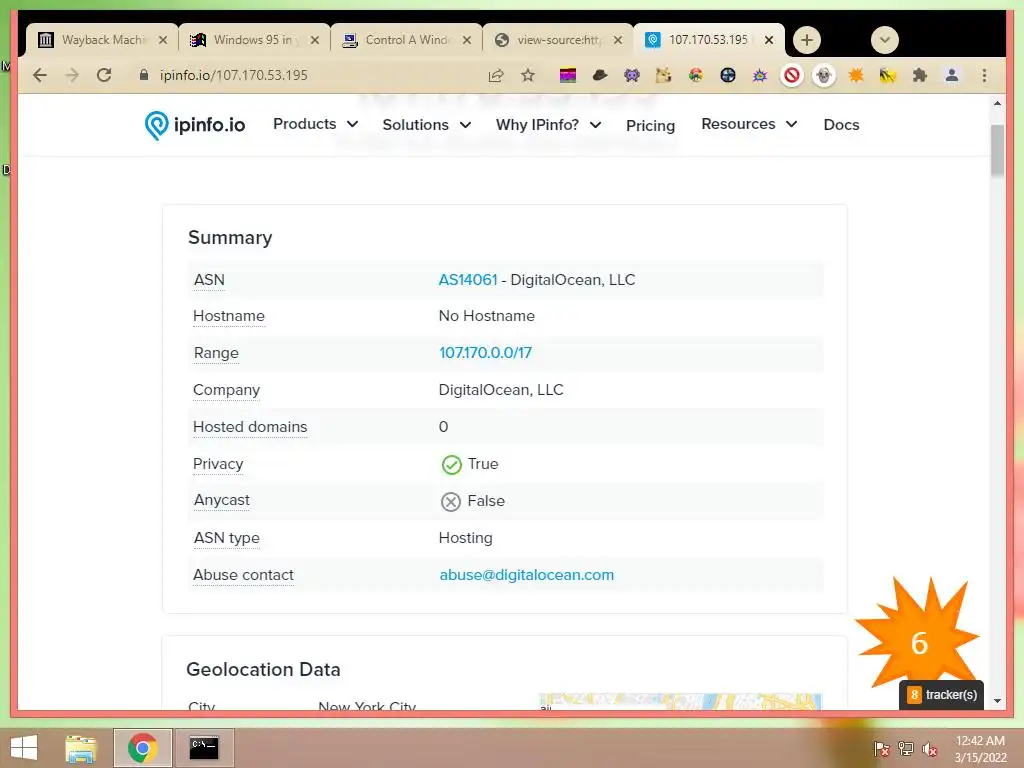This screenshot has height=768, width=1024.
Task: Click the 8 tracker(s) badge
Action: pyautogui.click(x=942, y=695)
